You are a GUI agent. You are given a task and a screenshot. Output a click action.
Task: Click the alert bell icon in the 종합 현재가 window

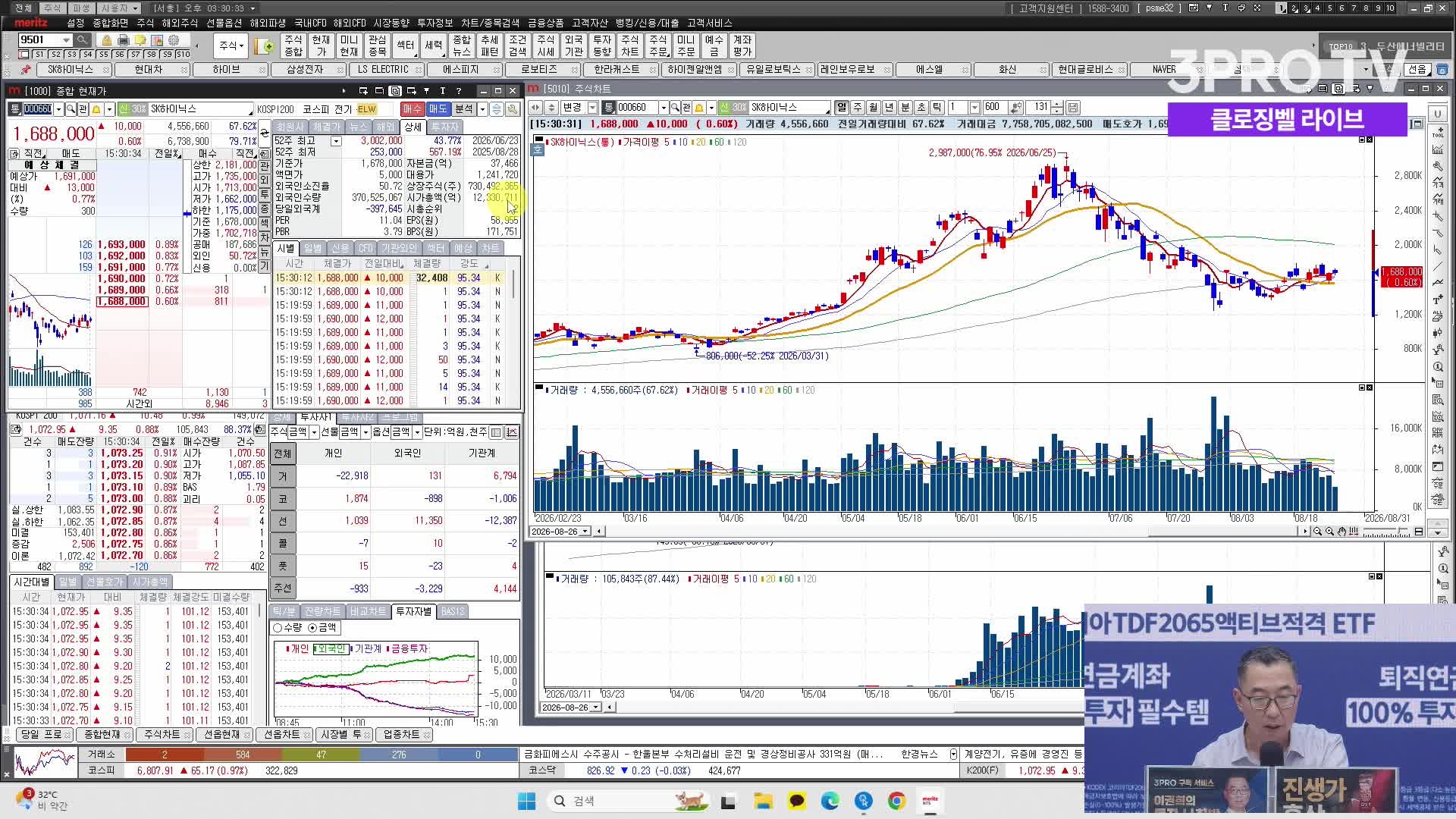point(96,109)
